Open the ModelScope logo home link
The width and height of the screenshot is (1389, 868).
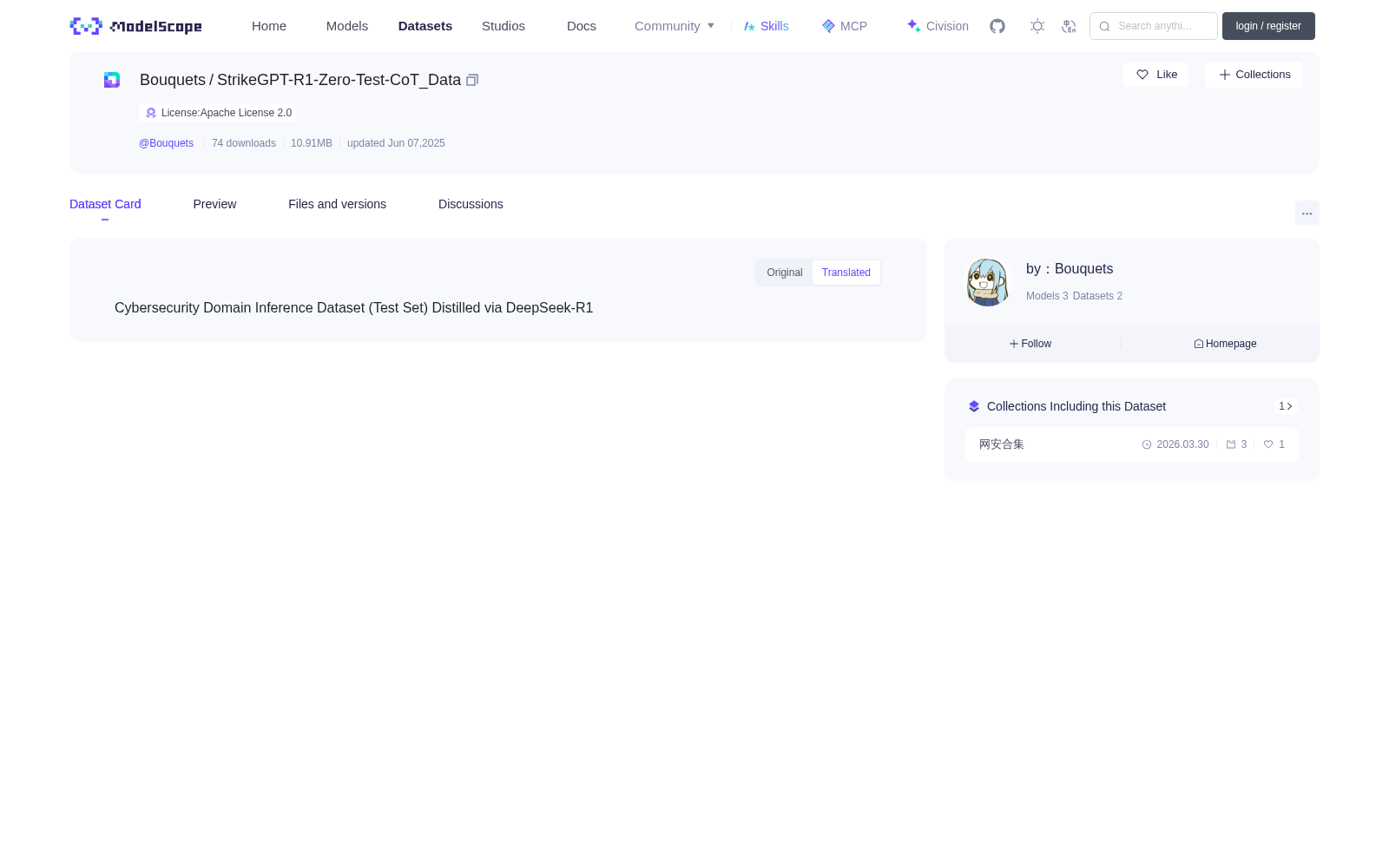tap(135, 26)
